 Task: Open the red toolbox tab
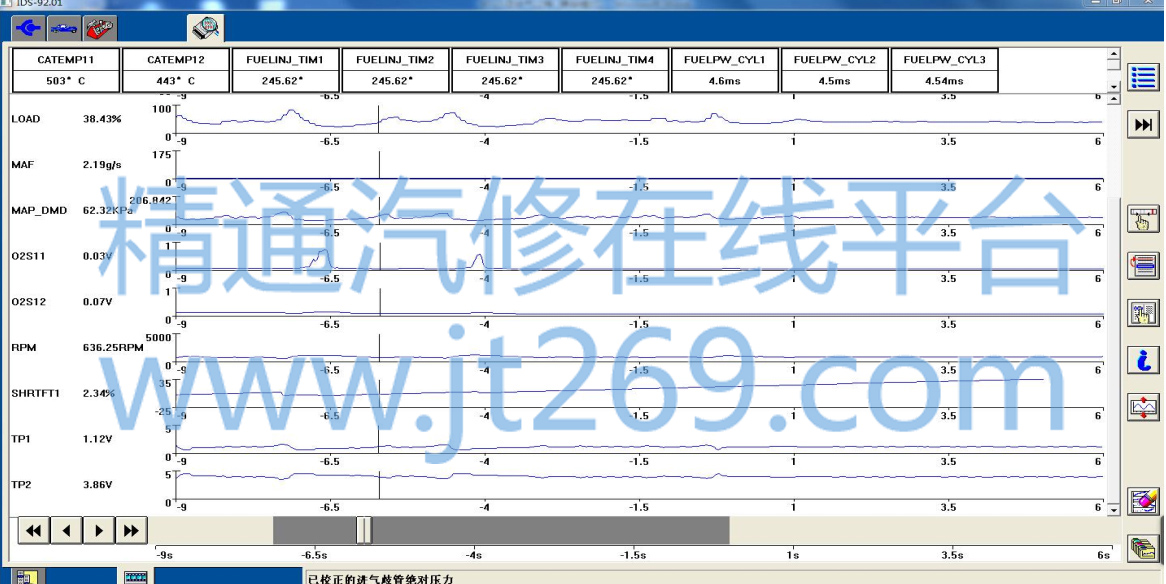[100, 28]
